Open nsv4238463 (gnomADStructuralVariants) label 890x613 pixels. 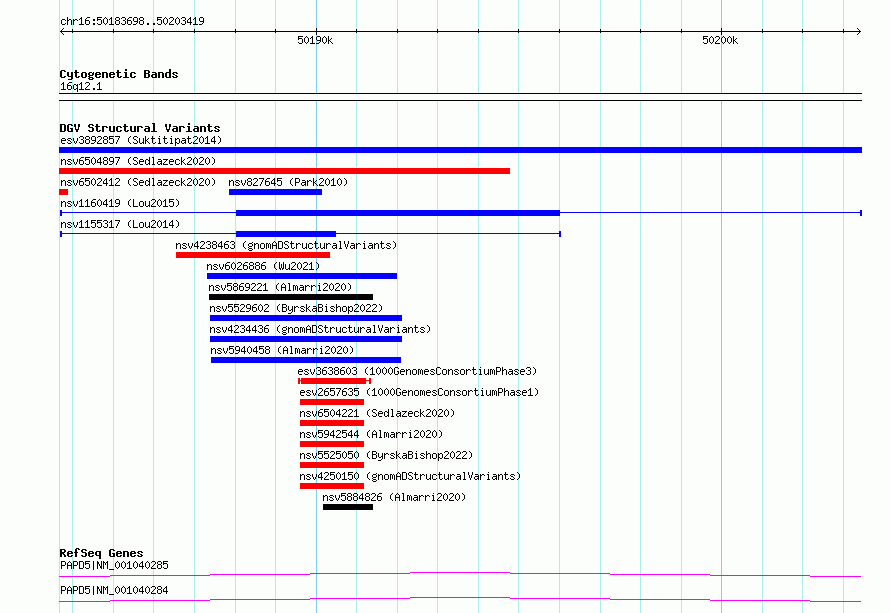click(286, 245)
